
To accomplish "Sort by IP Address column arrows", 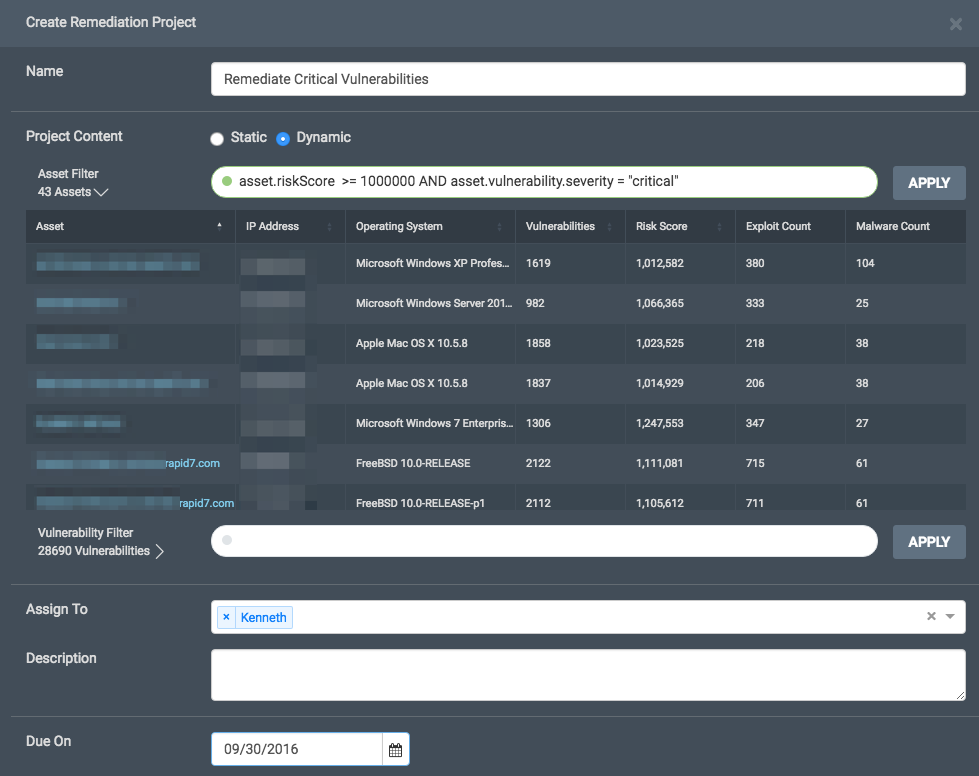I will 330,227.
